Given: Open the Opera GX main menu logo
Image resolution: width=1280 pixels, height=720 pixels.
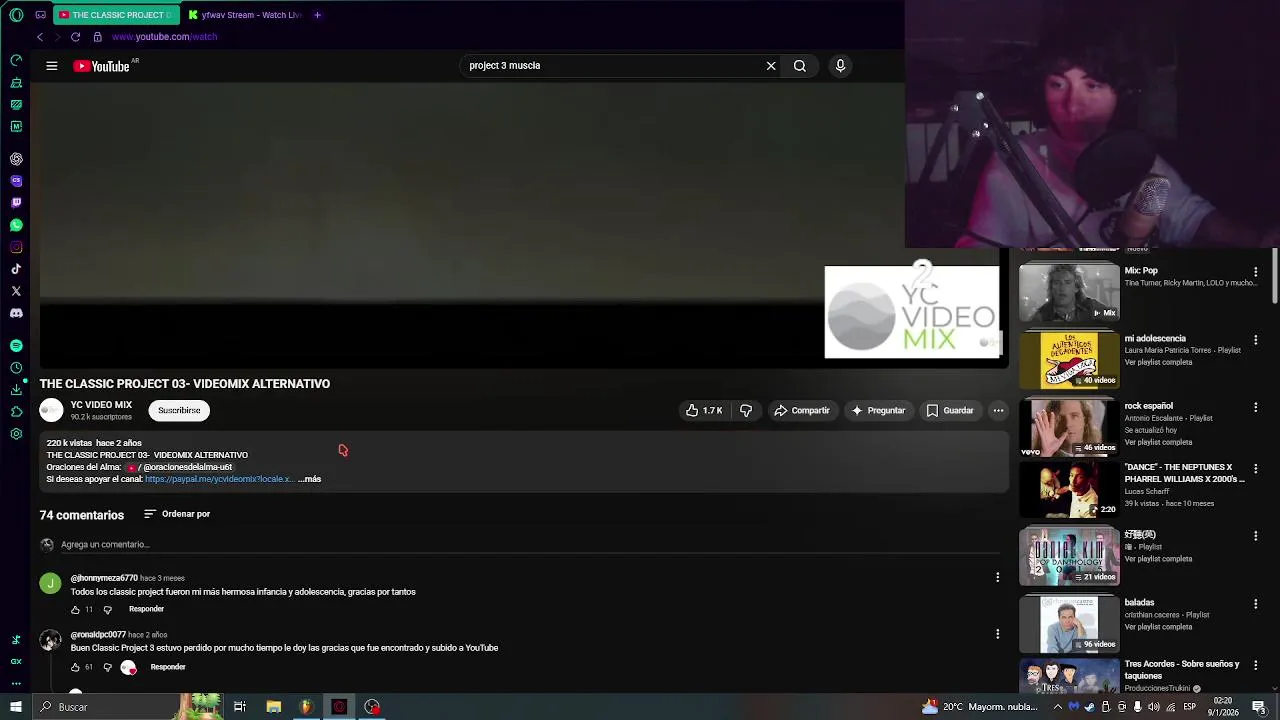Looking at the screenshot, I should tap(16, 15).
